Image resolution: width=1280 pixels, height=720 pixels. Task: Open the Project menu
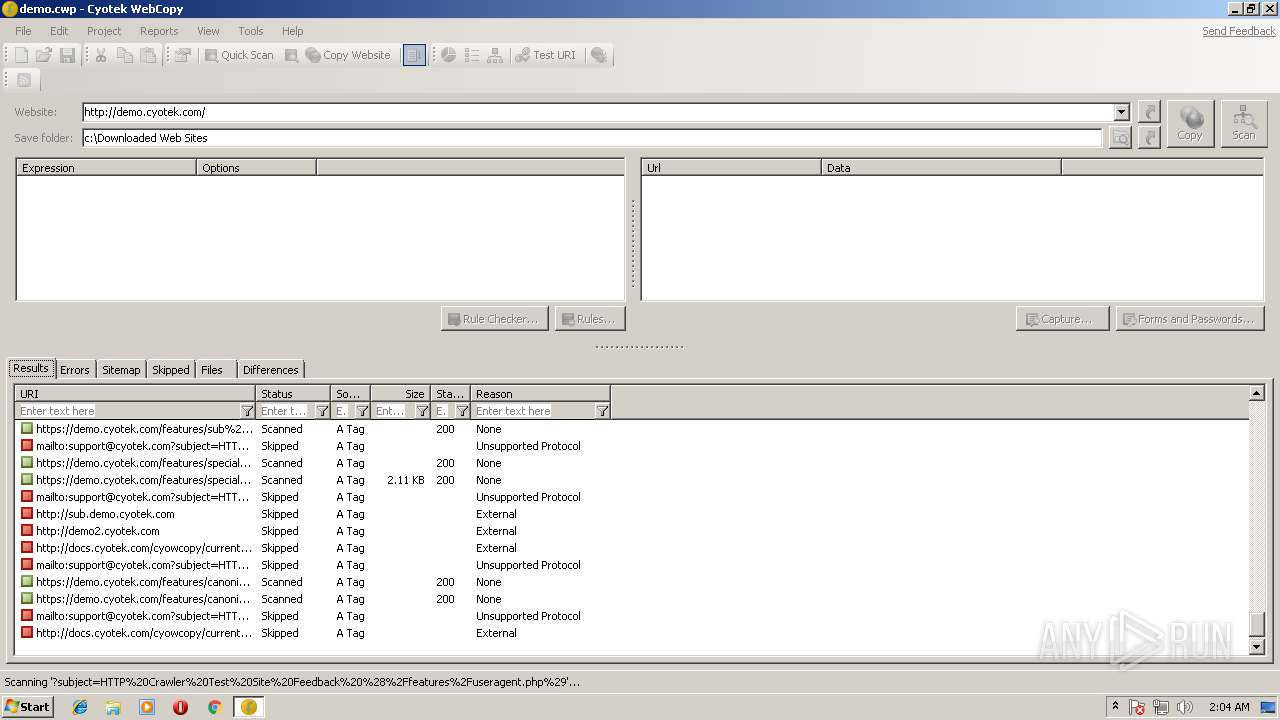(104, 31)
